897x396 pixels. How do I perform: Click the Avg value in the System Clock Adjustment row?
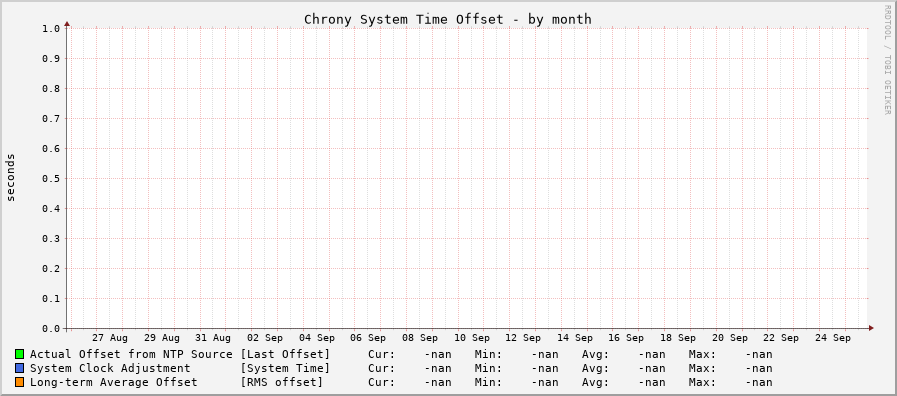[x=652, y=368]
